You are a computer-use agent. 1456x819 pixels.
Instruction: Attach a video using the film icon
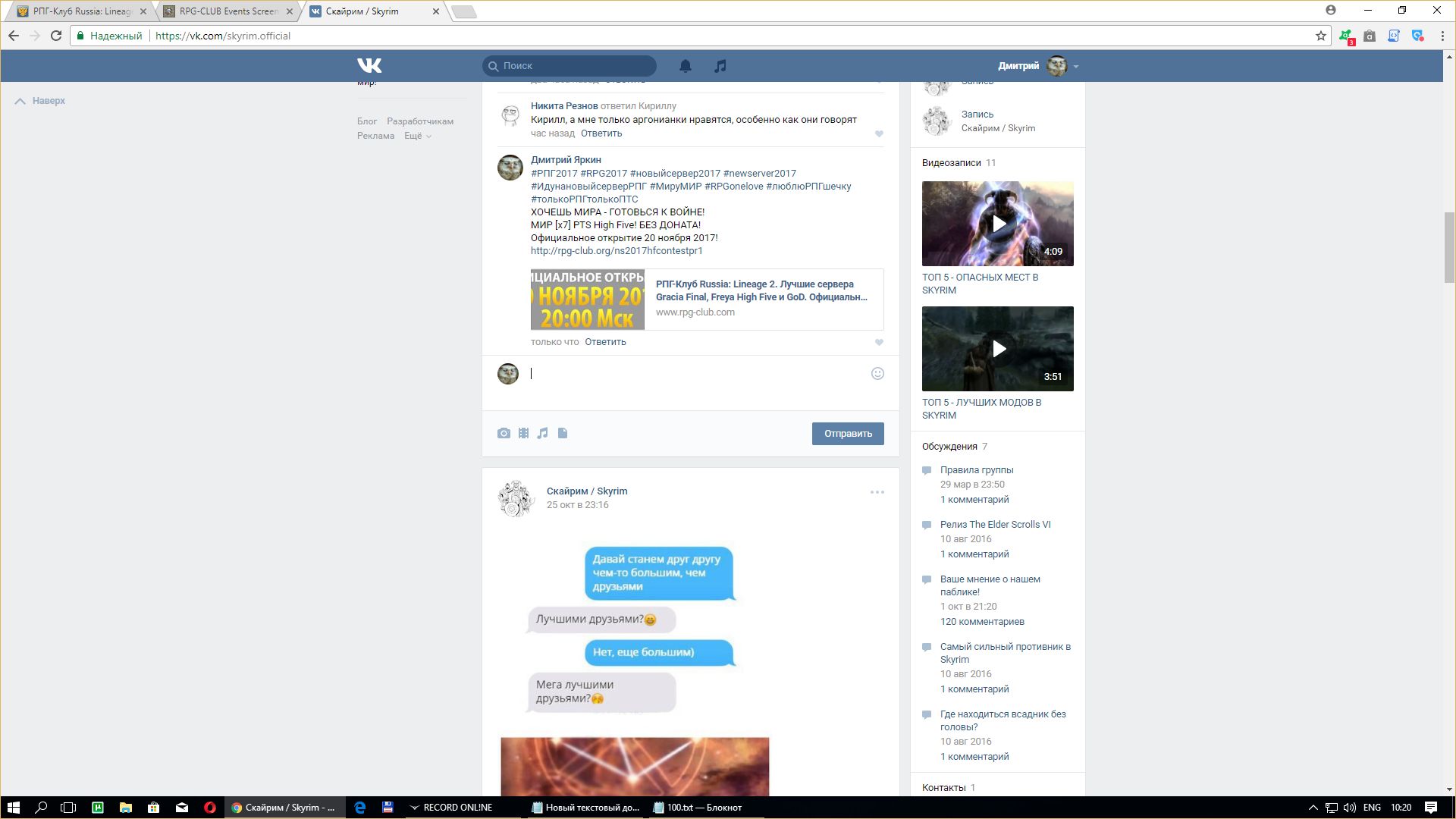point(523,433)
